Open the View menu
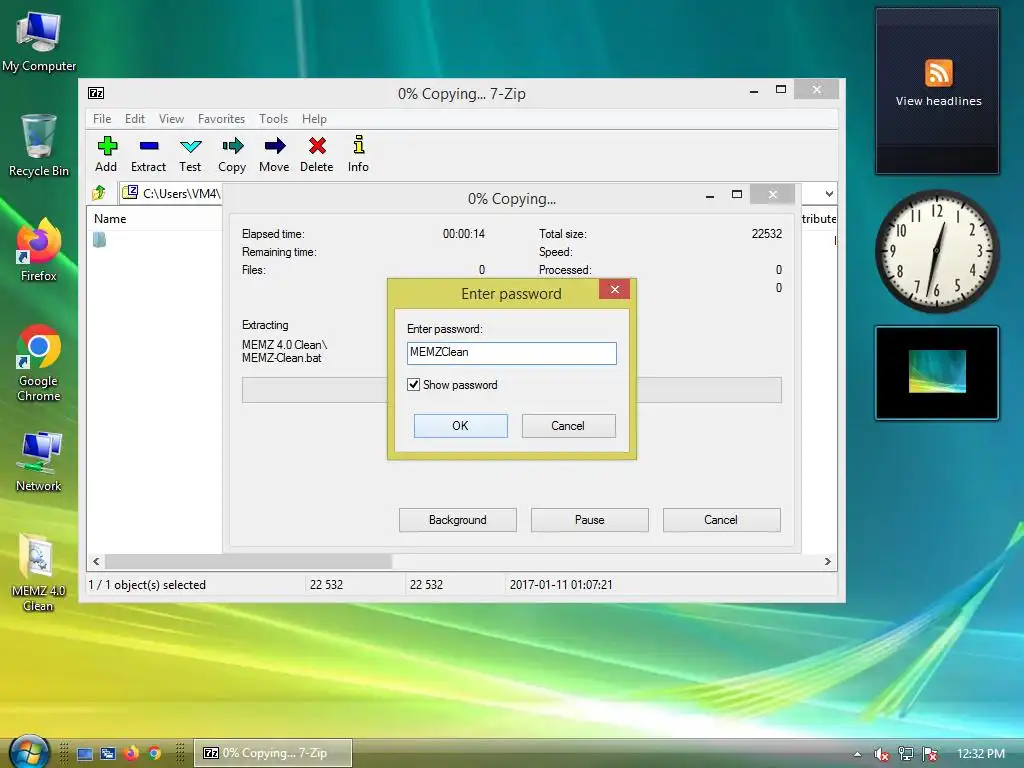Viewport: 1024px width, 768px height. click(x=171, y=119)
